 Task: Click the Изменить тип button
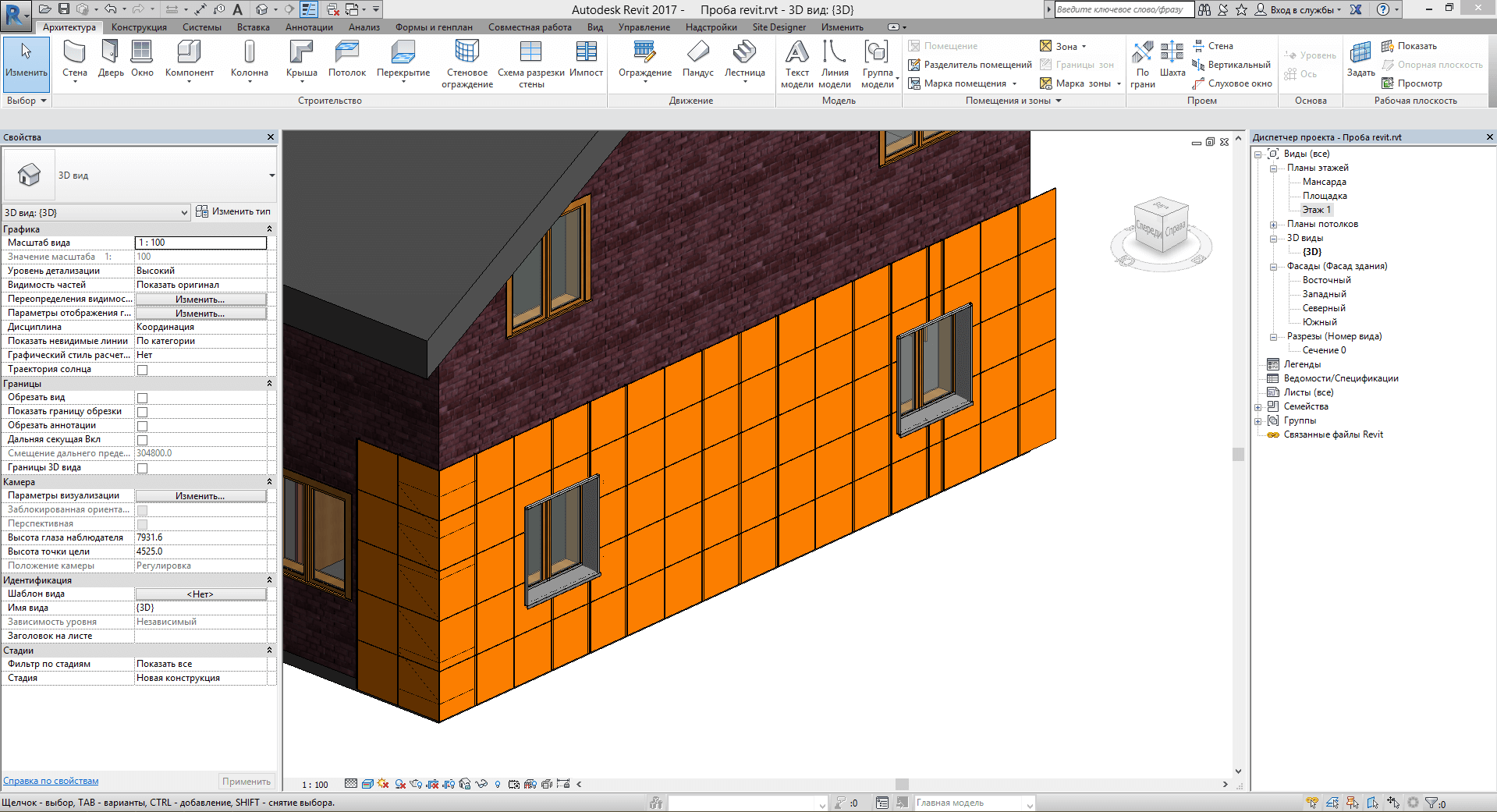[x=233, y=211]
